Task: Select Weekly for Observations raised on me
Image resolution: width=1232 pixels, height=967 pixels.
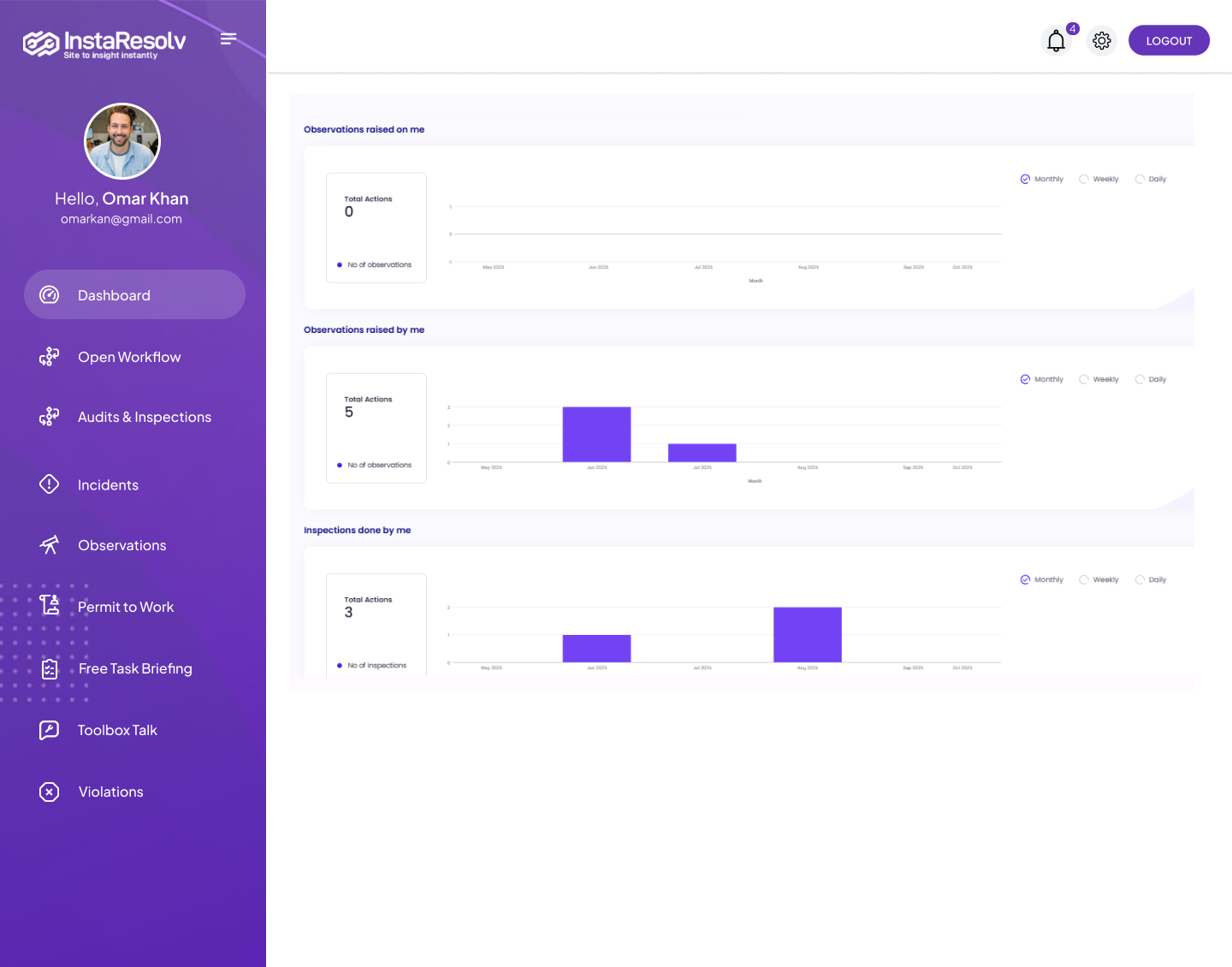Action: tap(1084, 180)
